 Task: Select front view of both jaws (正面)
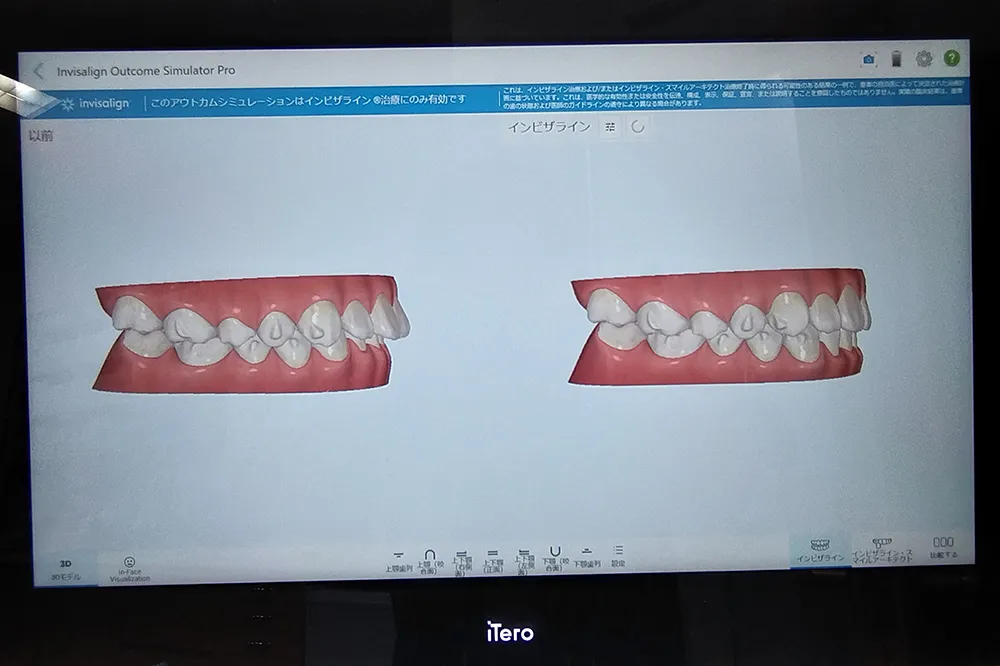point(492,559)
